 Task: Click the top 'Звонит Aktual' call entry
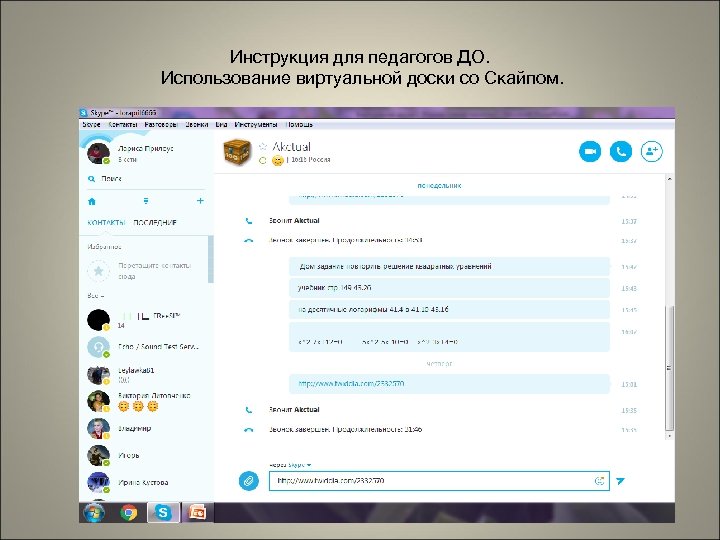click(294, 221)
